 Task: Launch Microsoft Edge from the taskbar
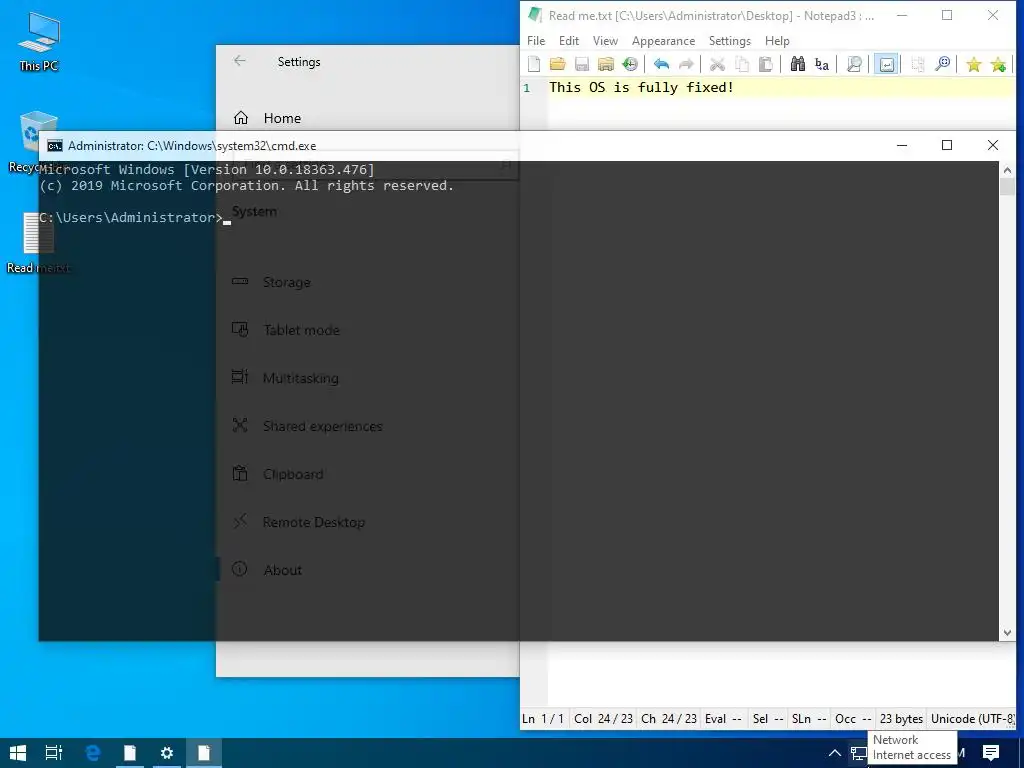pos(93,753)
